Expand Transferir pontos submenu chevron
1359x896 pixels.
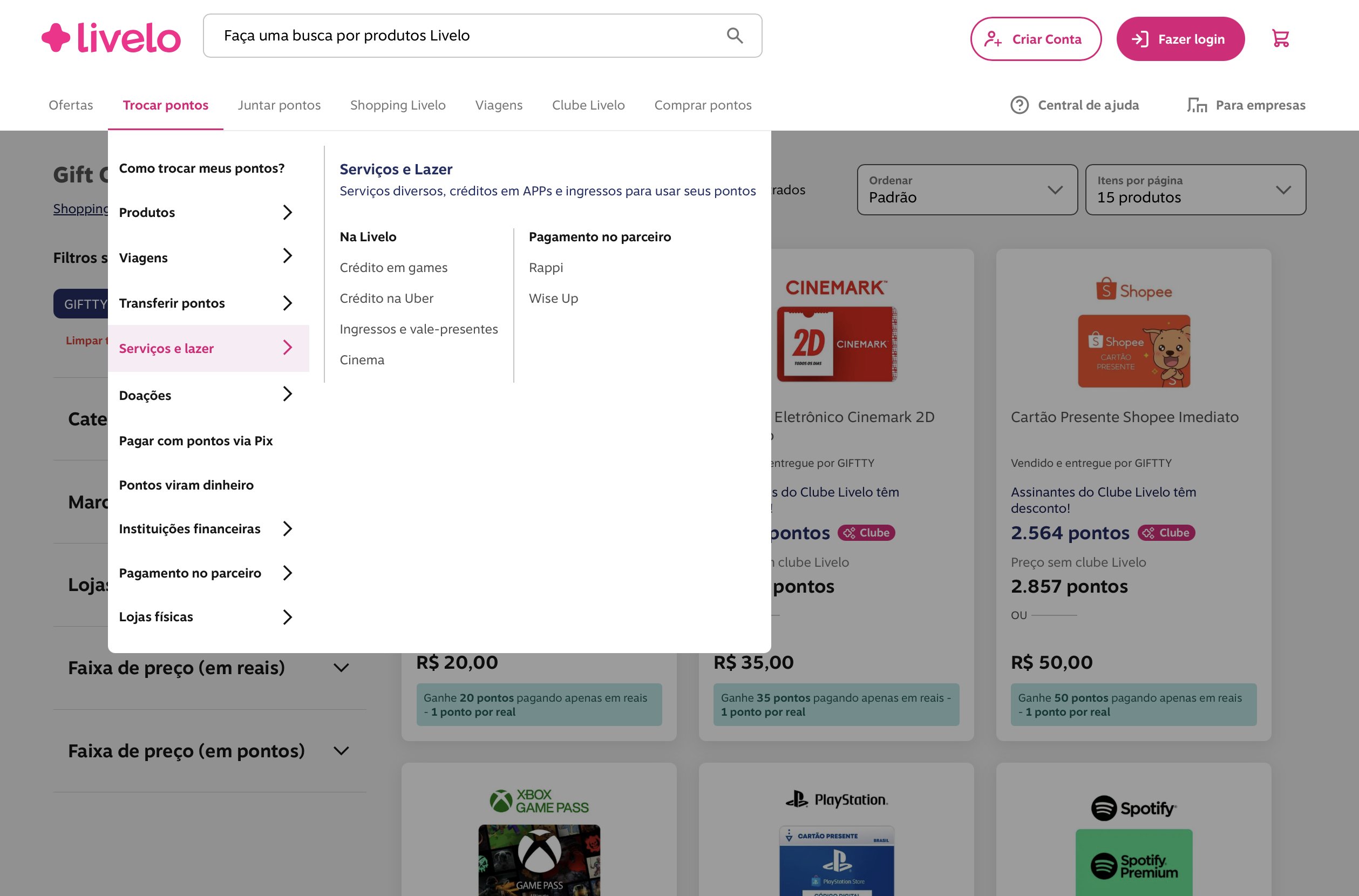point(287,303)
